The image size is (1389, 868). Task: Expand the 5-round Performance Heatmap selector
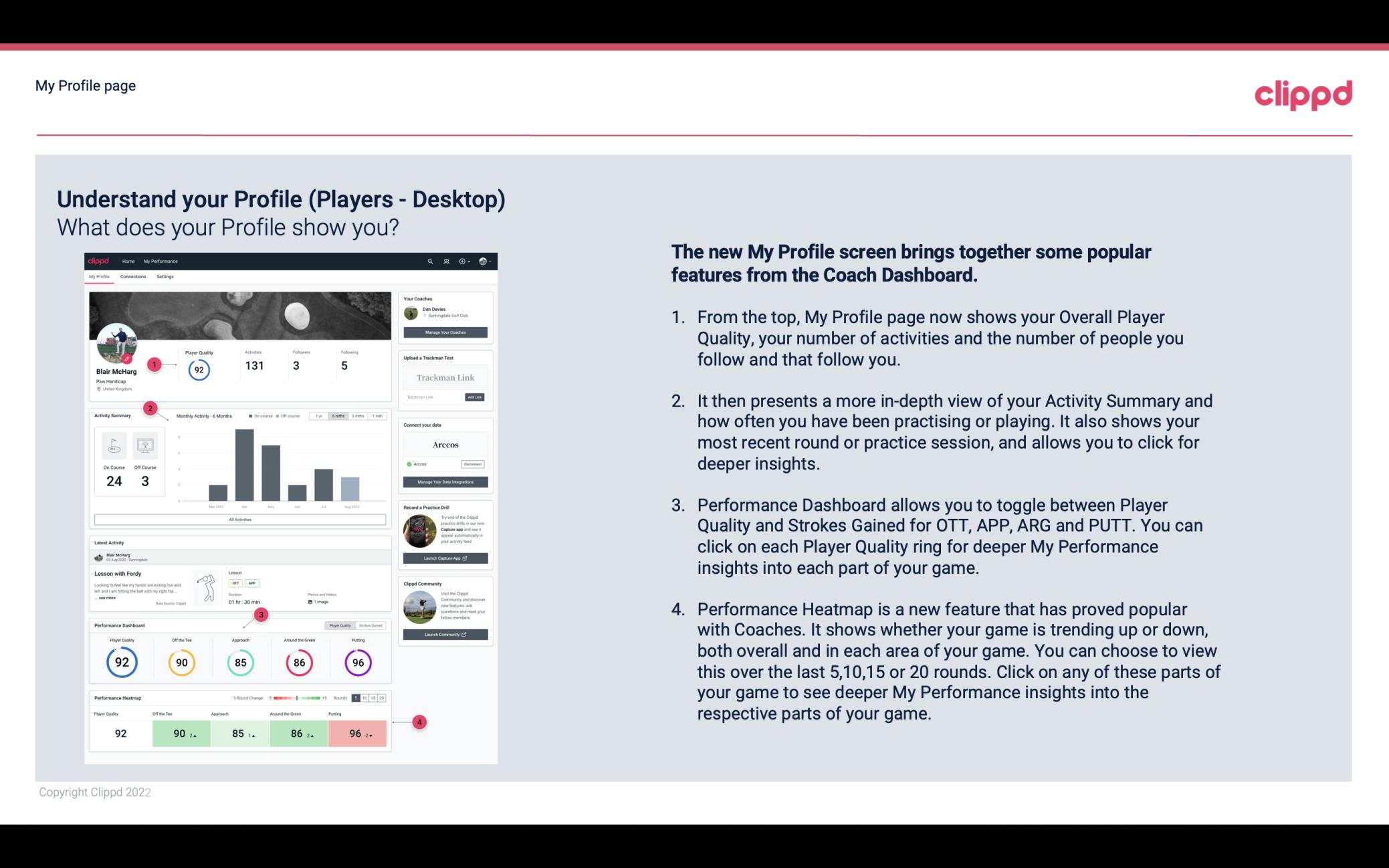pos(358,698)
